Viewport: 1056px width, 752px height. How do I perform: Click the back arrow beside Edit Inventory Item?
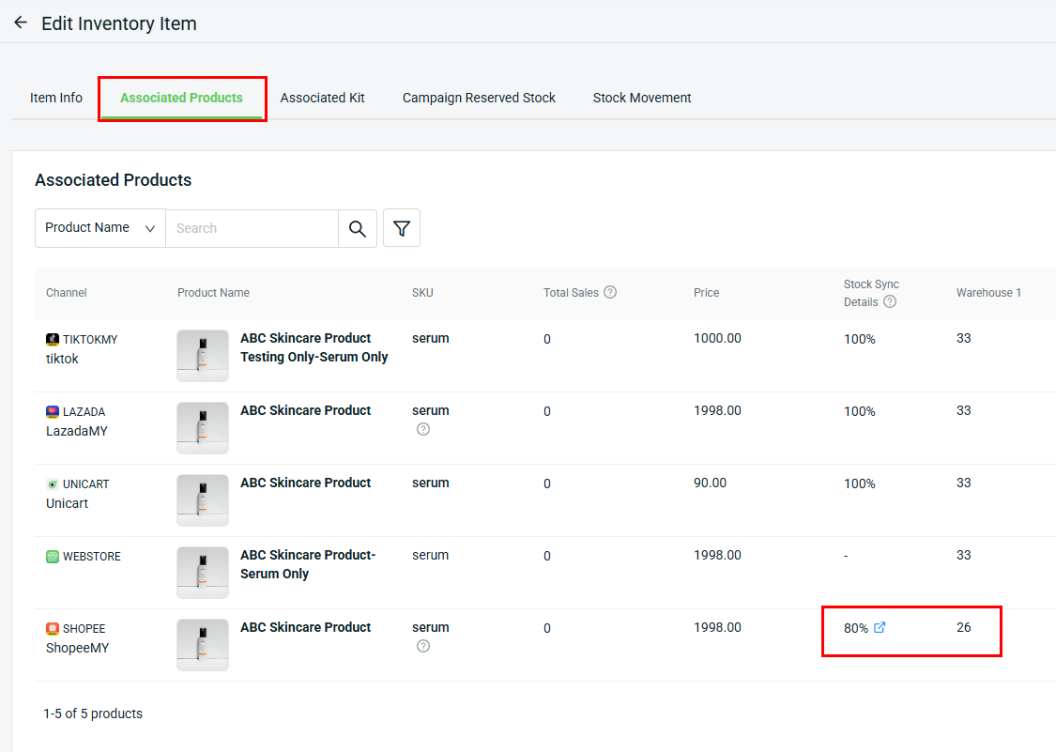click(20, 23)
